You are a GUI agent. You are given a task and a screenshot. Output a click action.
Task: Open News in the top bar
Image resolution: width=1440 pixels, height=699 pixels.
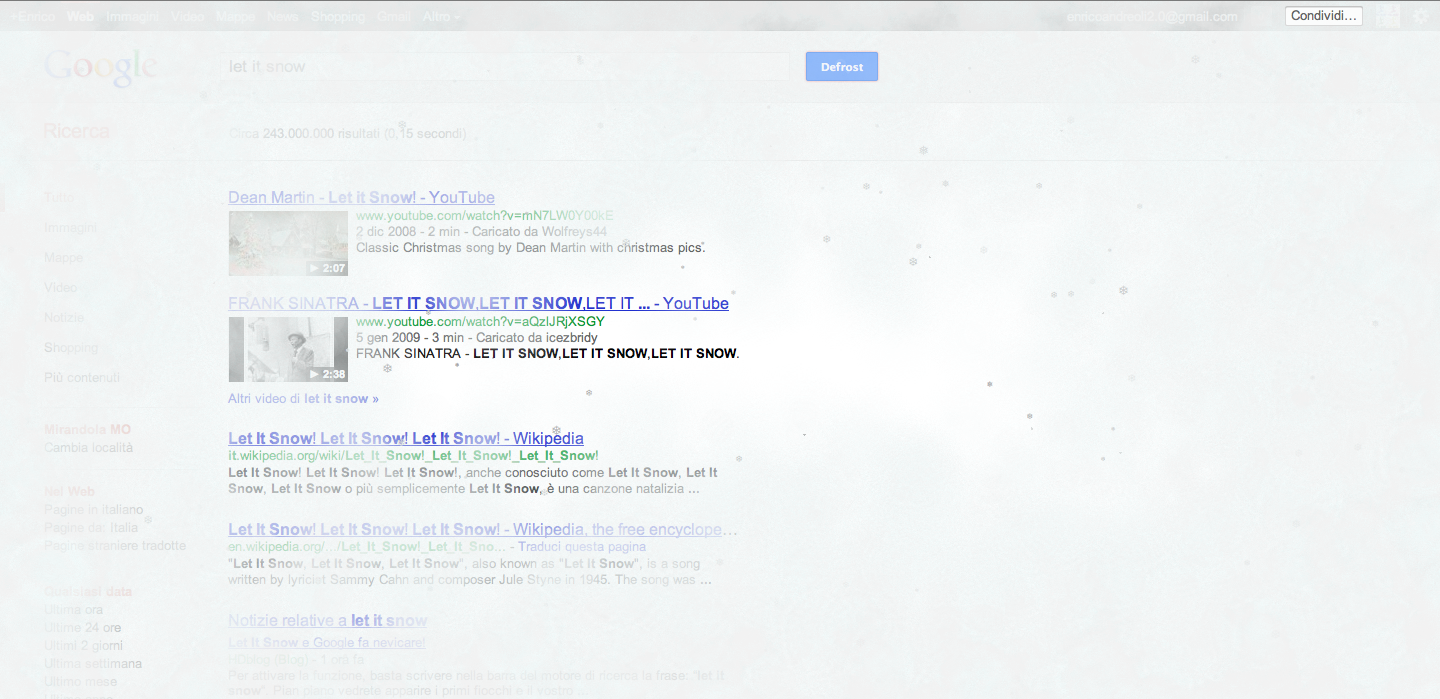[x=283, y=16]
